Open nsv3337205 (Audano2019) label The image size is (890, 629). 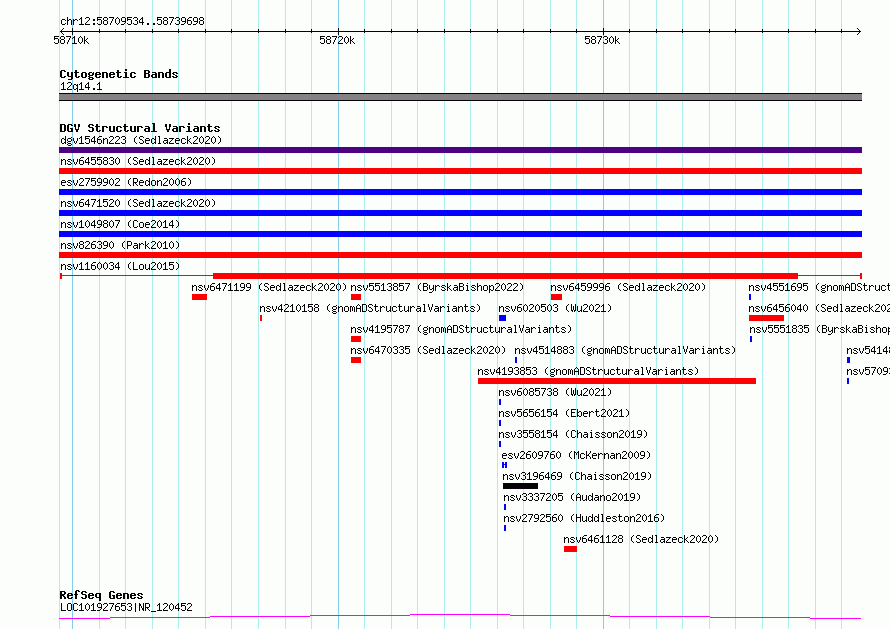572,497
